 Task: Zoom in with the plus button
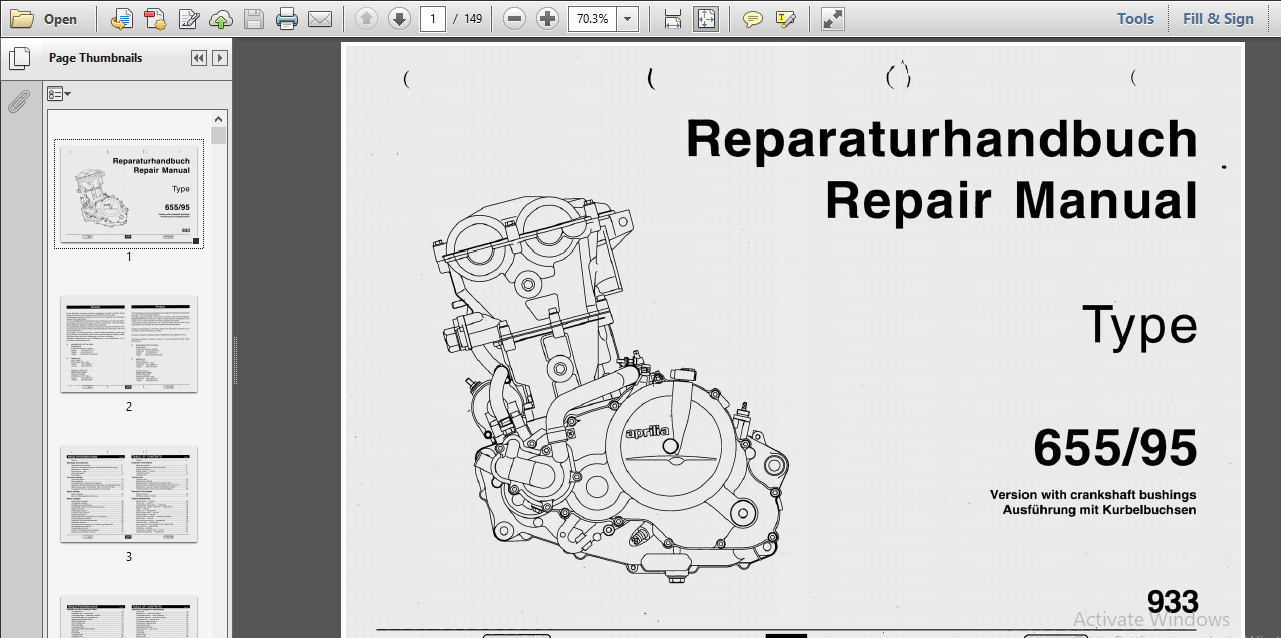[547, 19]
